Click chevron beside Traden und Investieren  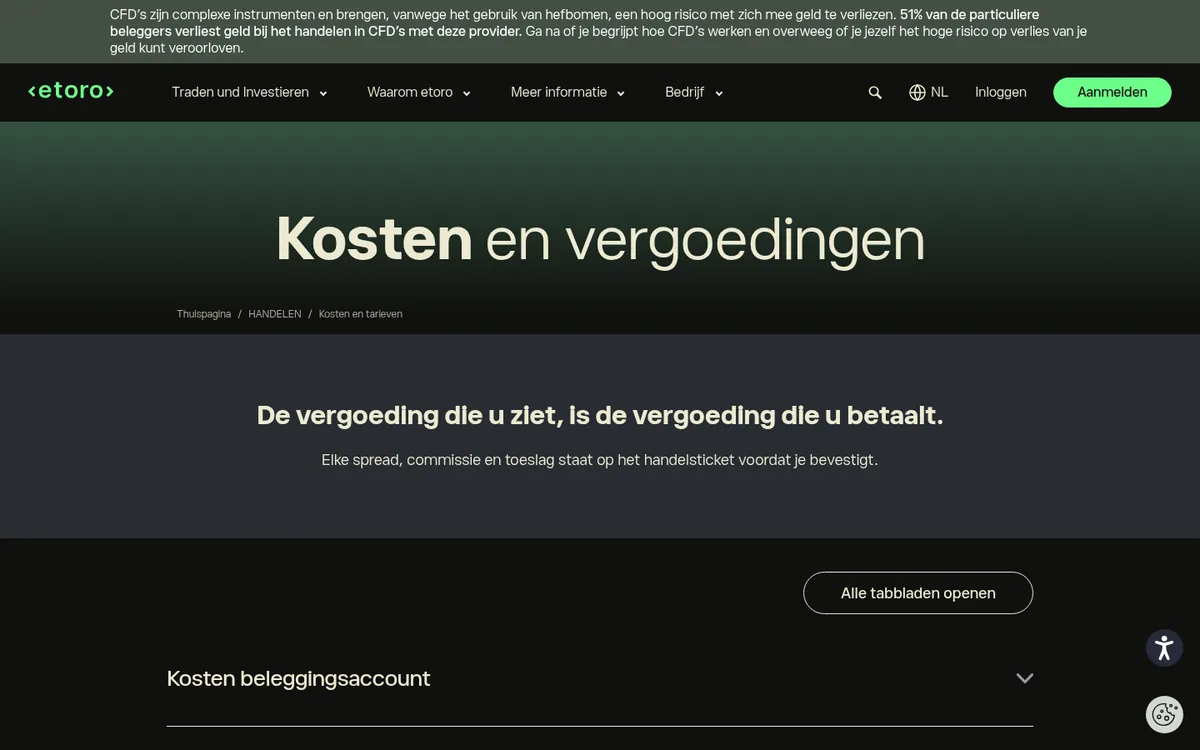(x=323, y=93)
